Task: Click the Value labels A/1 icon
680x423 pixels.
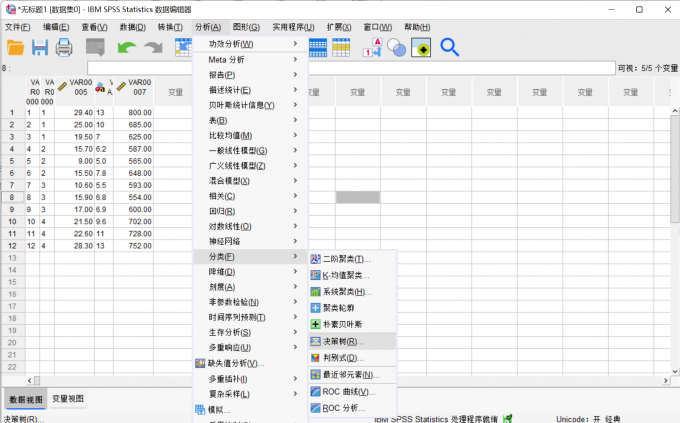Action: pyautogui.click(x=373, y=47)
